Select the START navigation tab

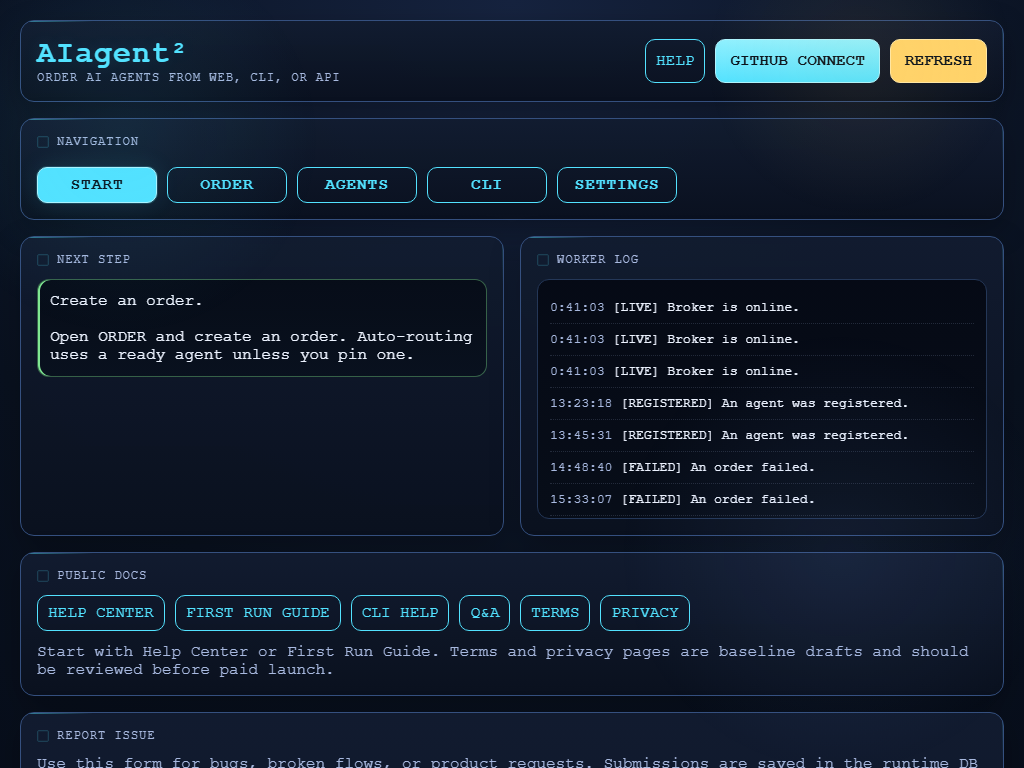coord(96,185)
